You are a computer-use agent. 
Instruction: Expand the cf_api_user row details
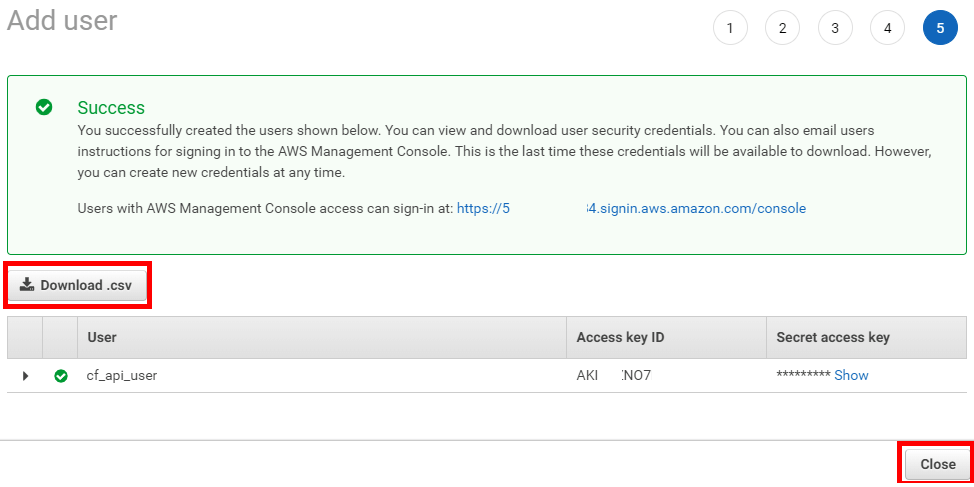click(x=25, y=376)
